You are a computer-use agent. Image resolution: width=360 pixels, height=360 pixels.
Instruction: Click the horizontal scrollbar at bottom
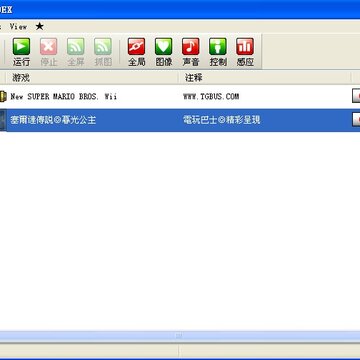[x=180, y=336]
